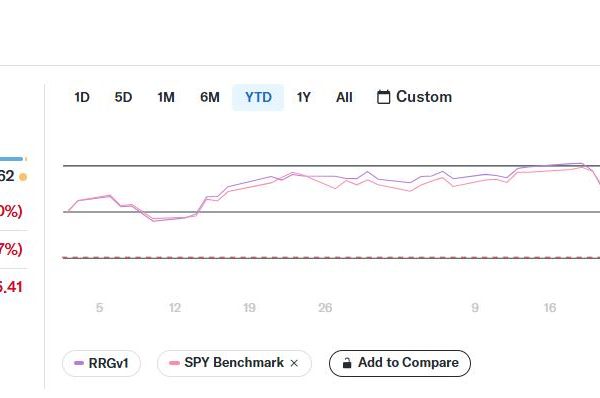Switch chart to 1M range
The height and width of the screenshot is (398, 600).
click(x=166, y=97)
